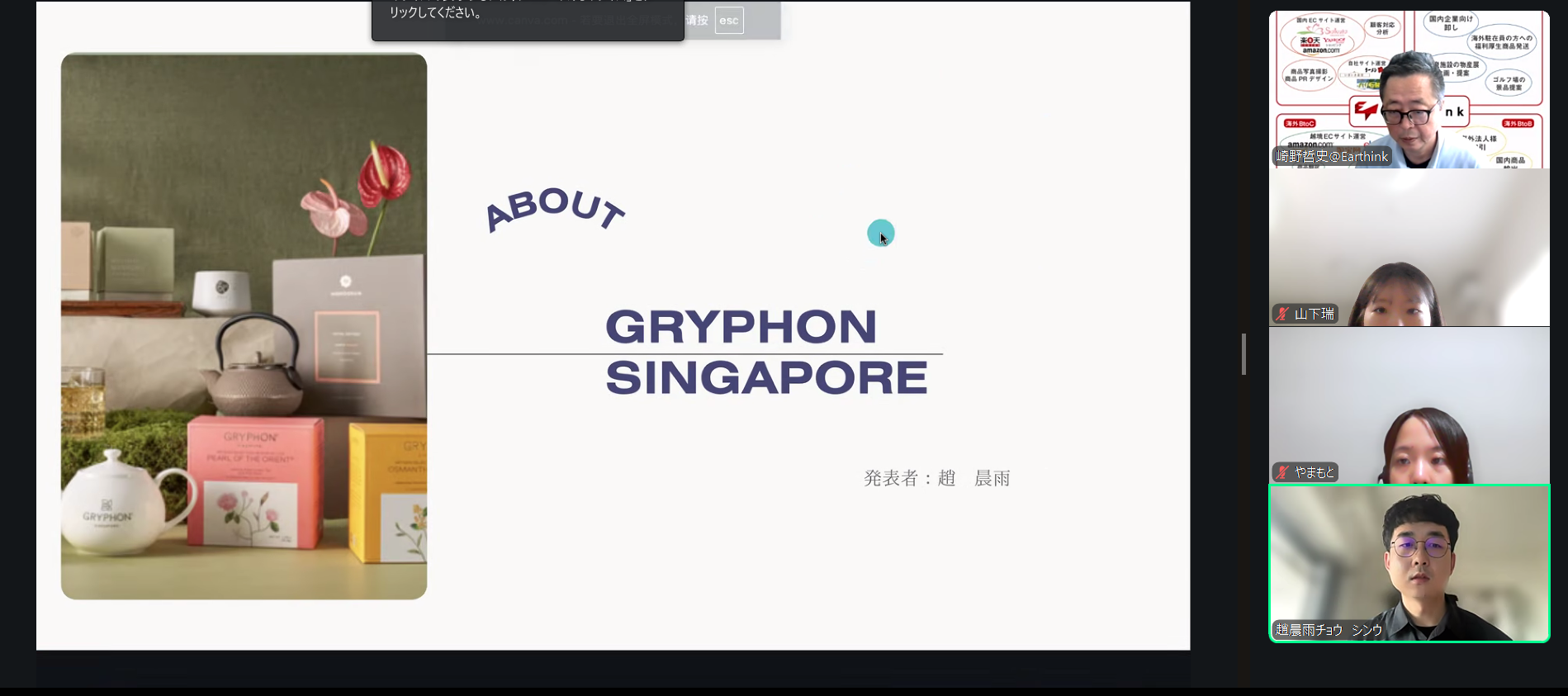Click the 趙晨雨チョウ シンウ name label
The image size is (1568, 696).
(1329, 630)
